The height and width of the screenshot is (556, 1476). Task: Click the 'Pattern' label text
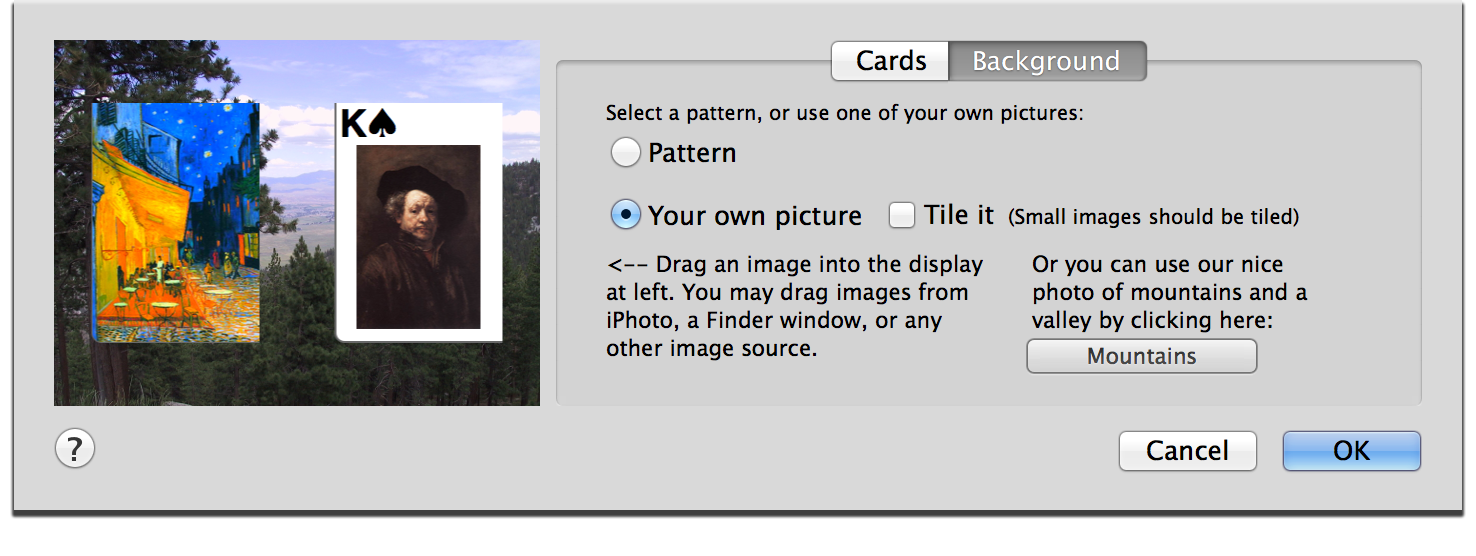pyautogui.click(x=692, y=153)
